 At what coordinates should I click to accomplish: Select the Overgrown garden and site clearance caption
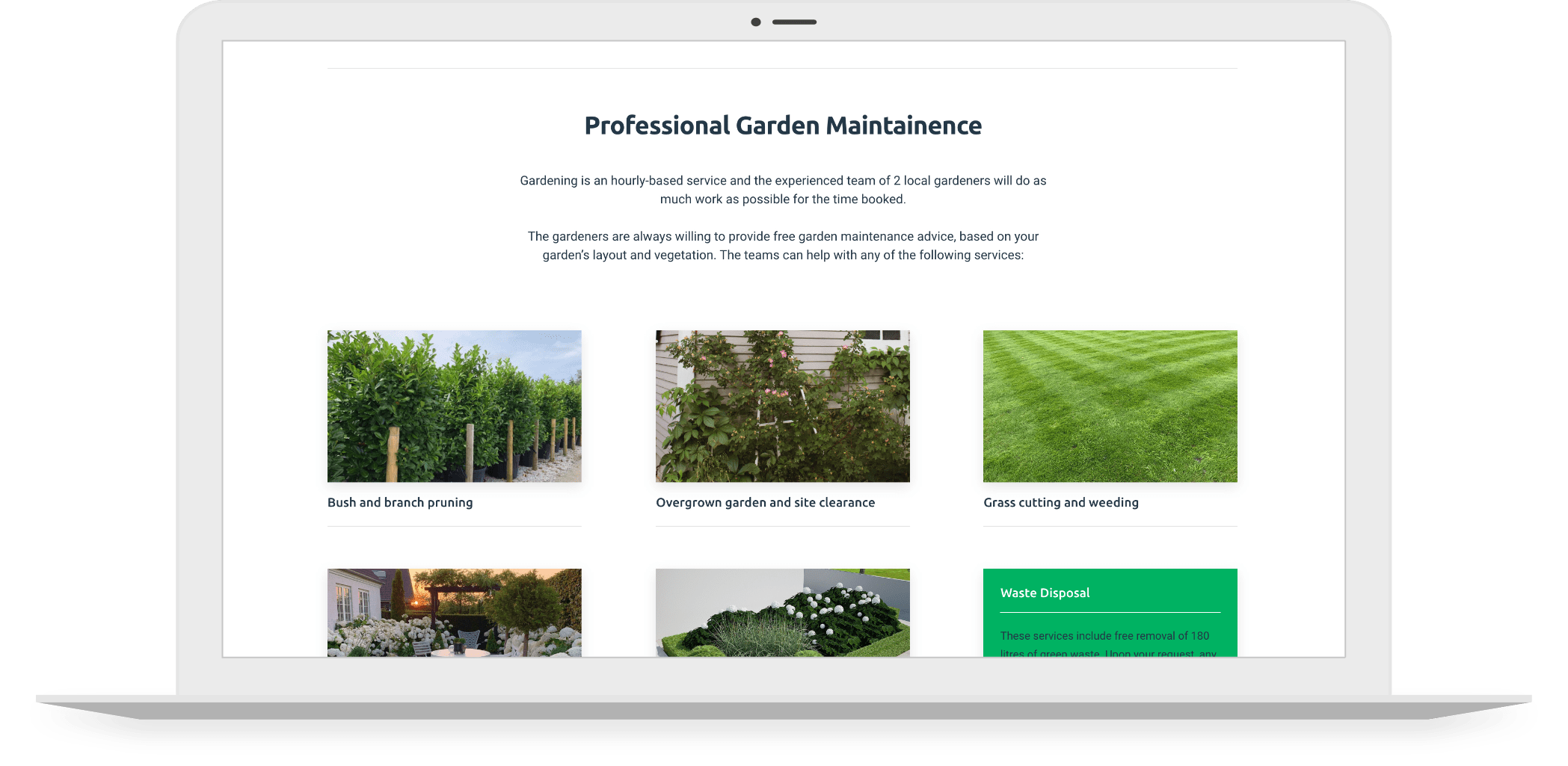point(765,503)
